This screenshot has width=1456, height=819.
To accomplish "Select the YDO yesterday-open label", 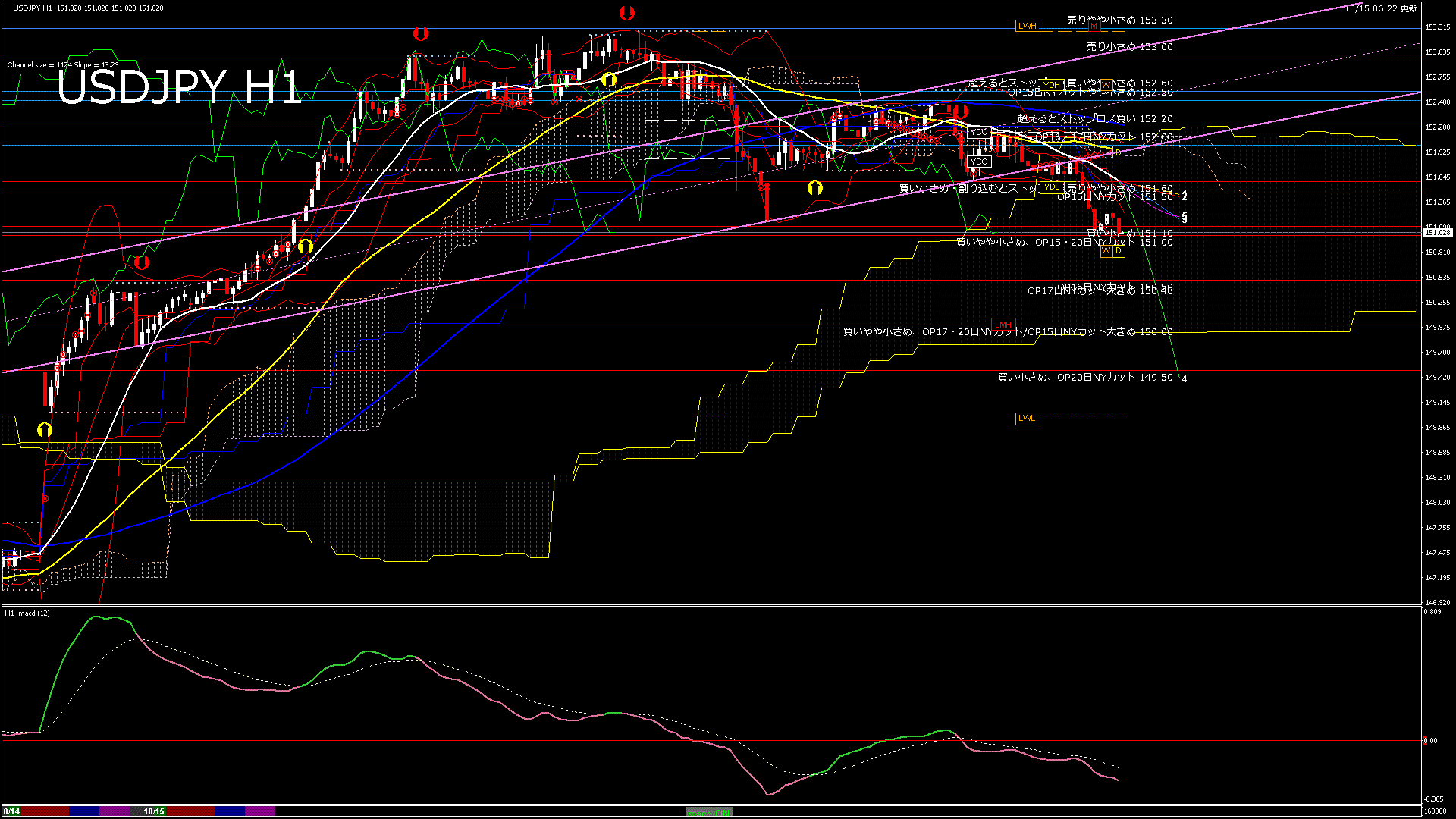I will tap(979, 132).
